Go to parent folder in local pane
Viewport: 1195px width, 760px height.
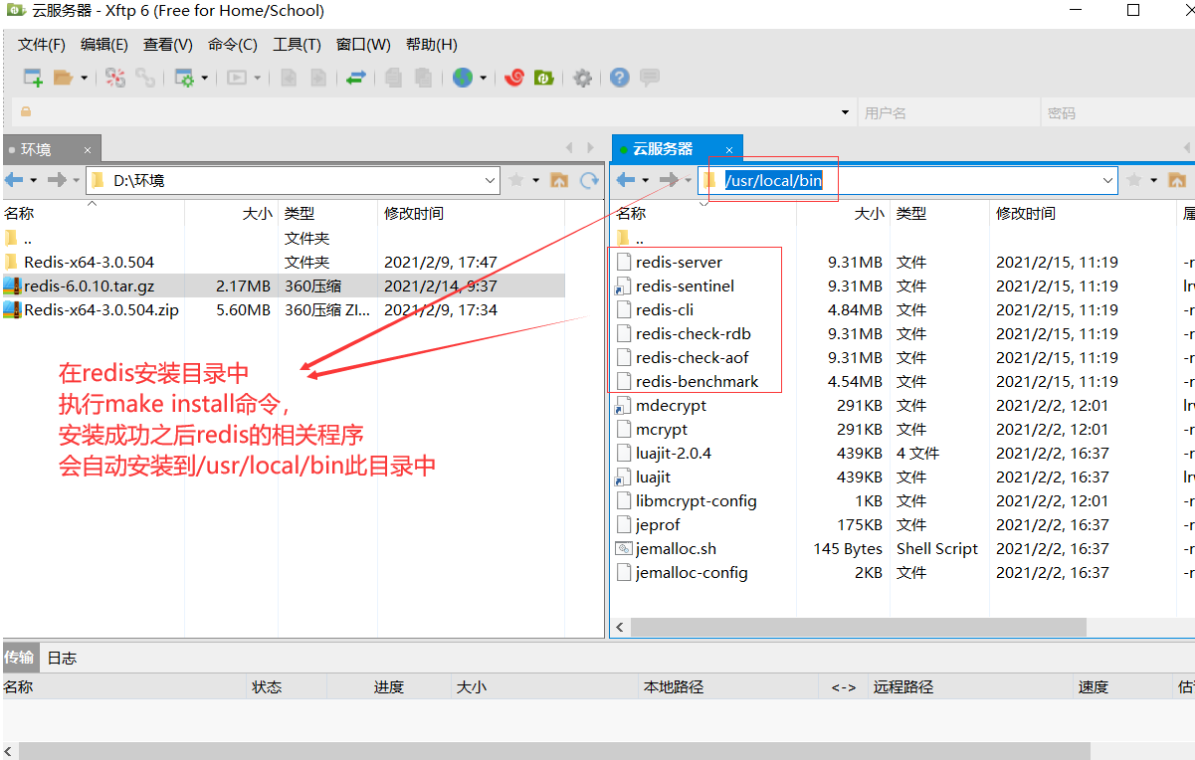point(559,180)
